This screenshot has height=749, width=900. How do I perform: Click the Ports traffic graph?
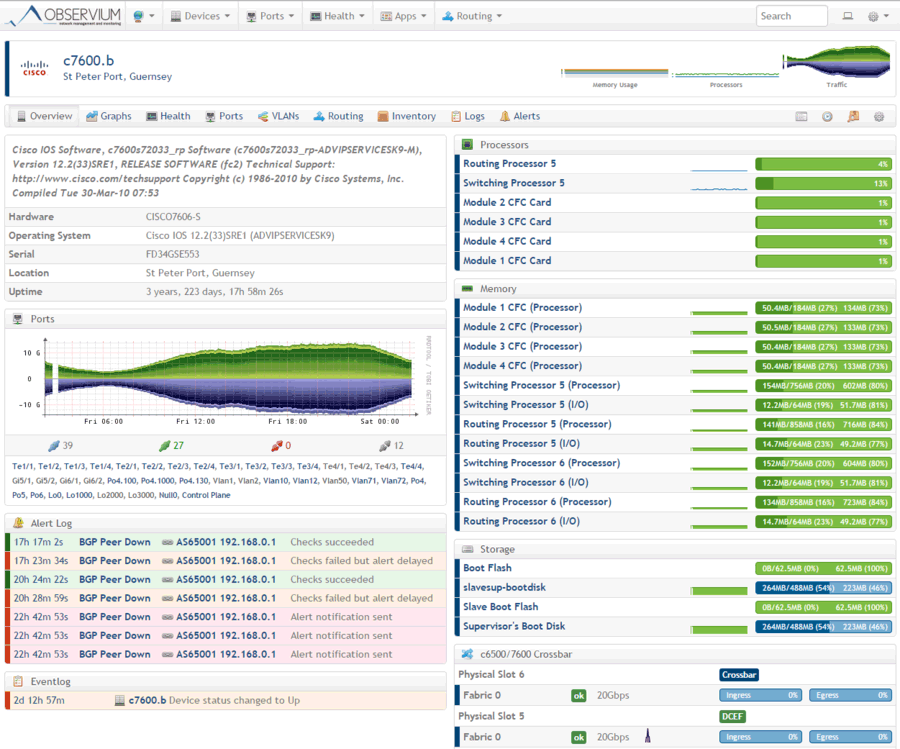point(221,379)
